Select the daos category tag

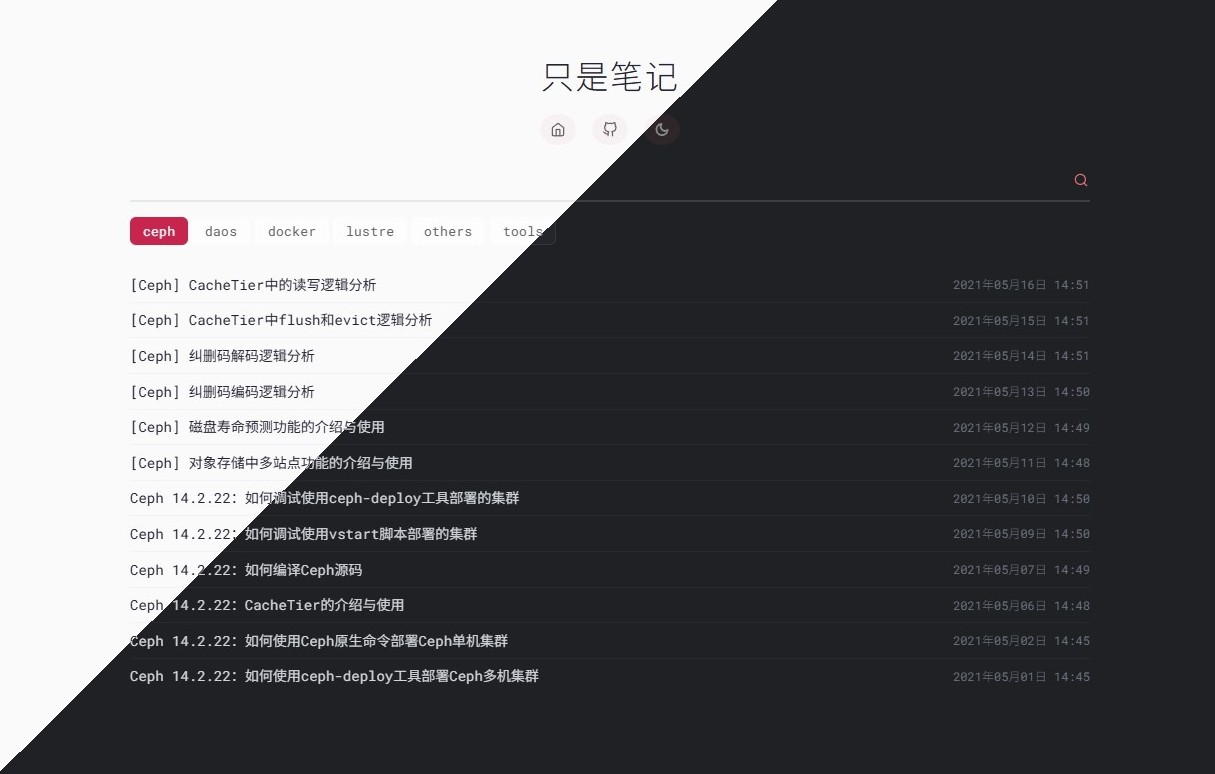(221, 231)
